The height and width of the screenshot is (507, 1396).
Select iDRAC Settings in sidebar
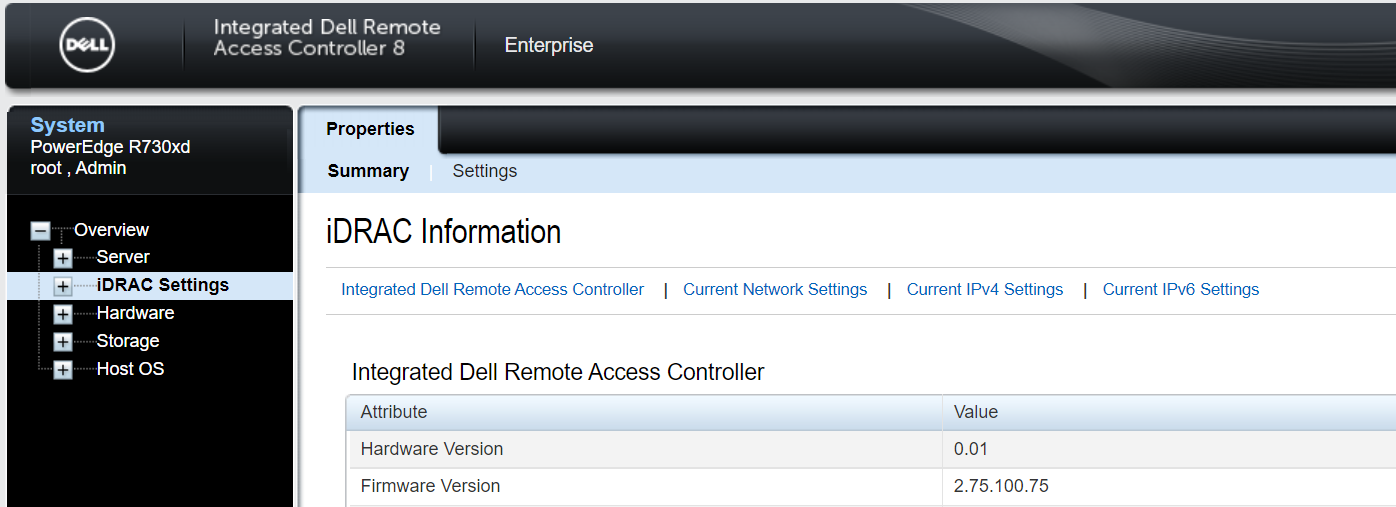tap(163, 285)
